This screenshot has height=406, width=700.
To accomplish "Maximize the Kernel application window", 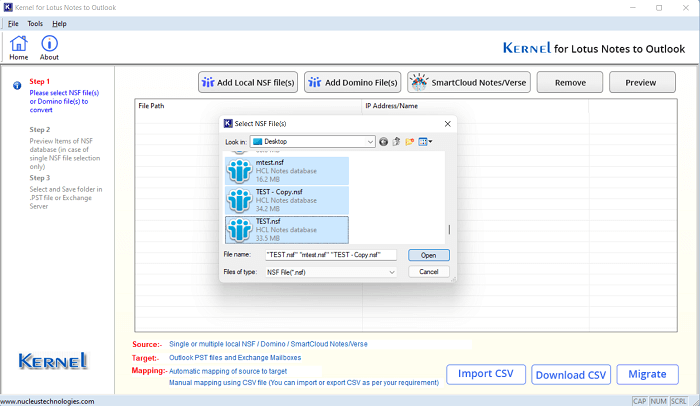I will pyautogui.click(x=659, y=8).
